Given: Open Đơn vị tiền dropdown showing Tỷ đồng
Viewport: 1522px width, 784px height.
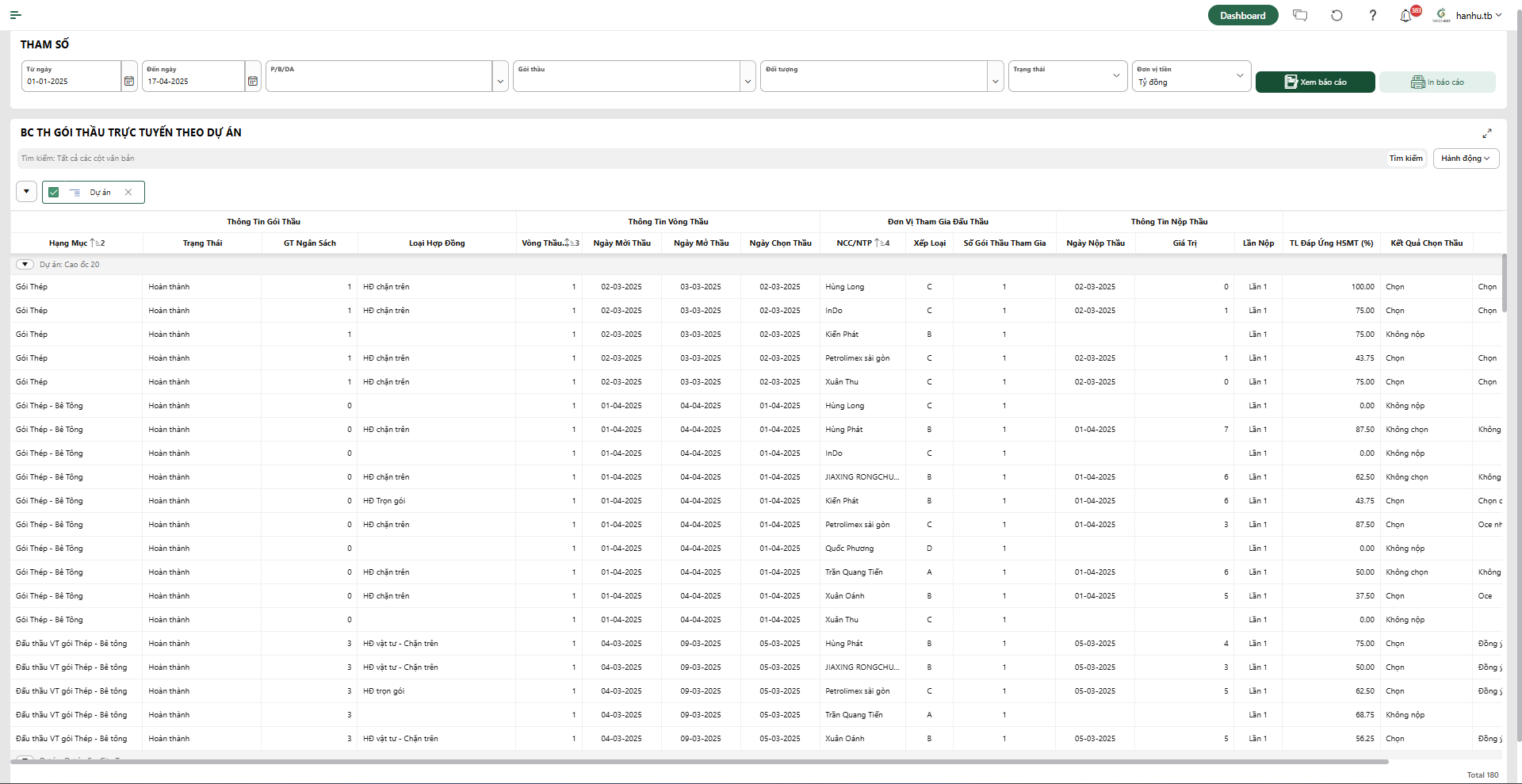Looking at the screenshot, I should tap(1191, 76).
